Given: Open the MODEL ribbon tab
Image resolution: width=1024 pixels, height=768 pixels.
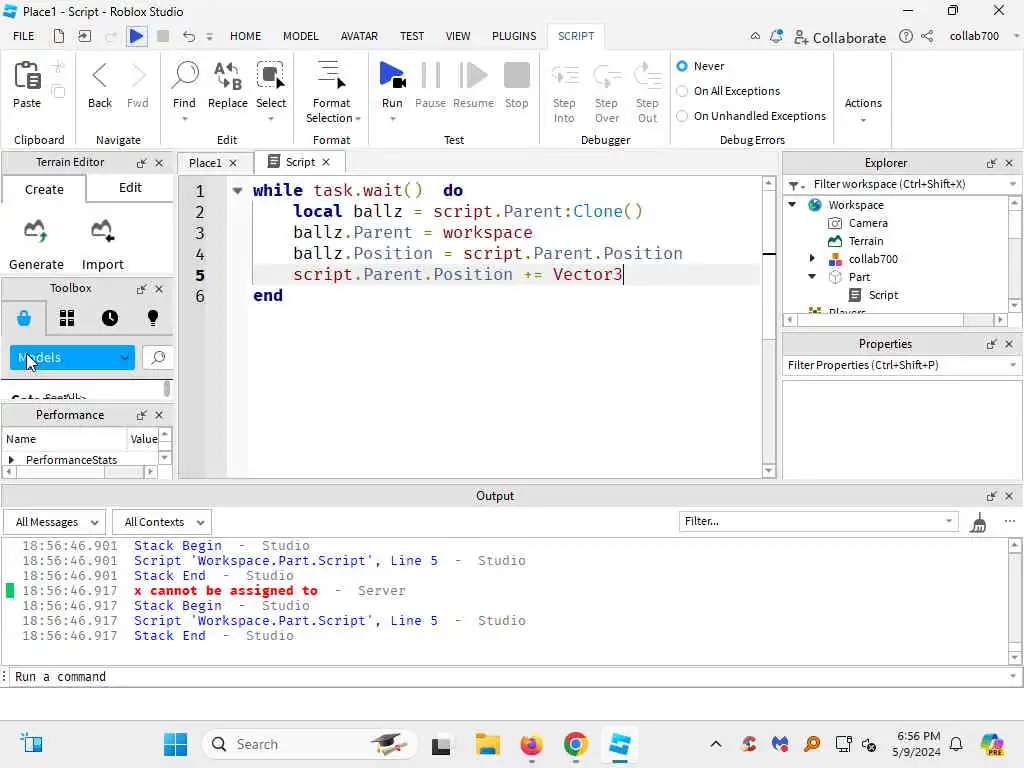Looking at the screenshot, I should [300, 36].
